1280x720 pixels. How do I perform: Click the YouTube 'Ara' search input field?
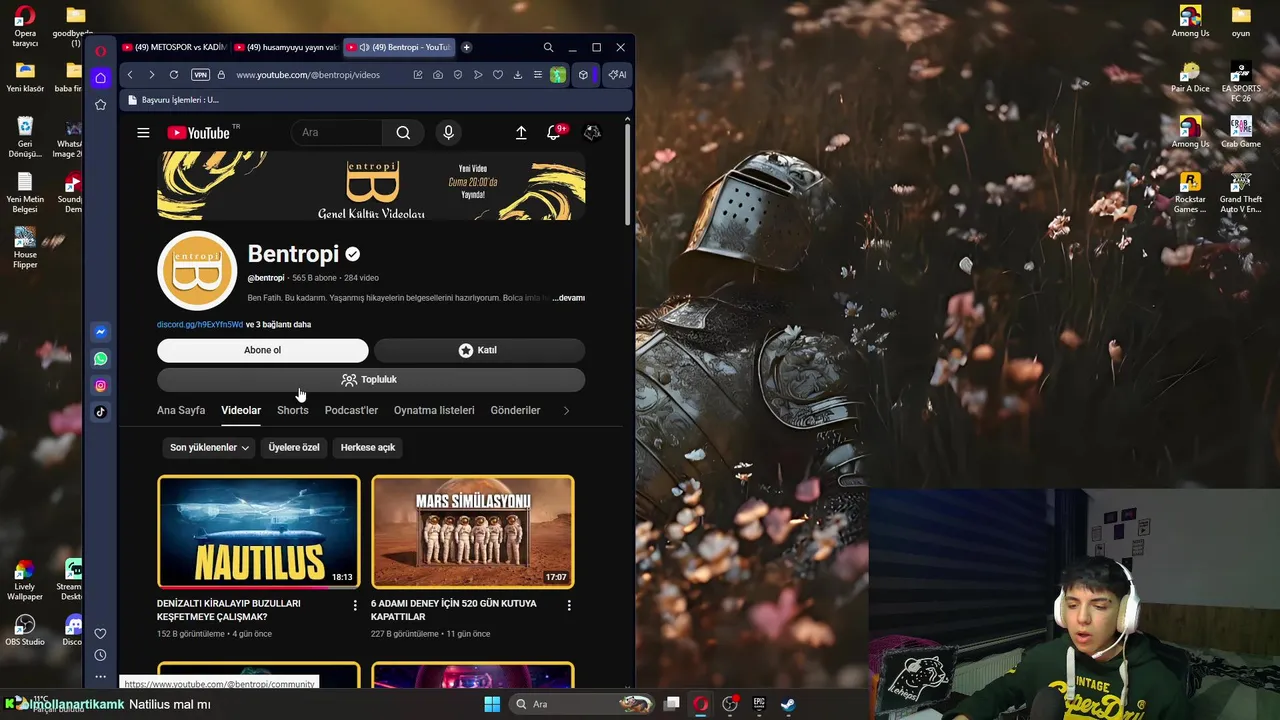coord(337,132)
